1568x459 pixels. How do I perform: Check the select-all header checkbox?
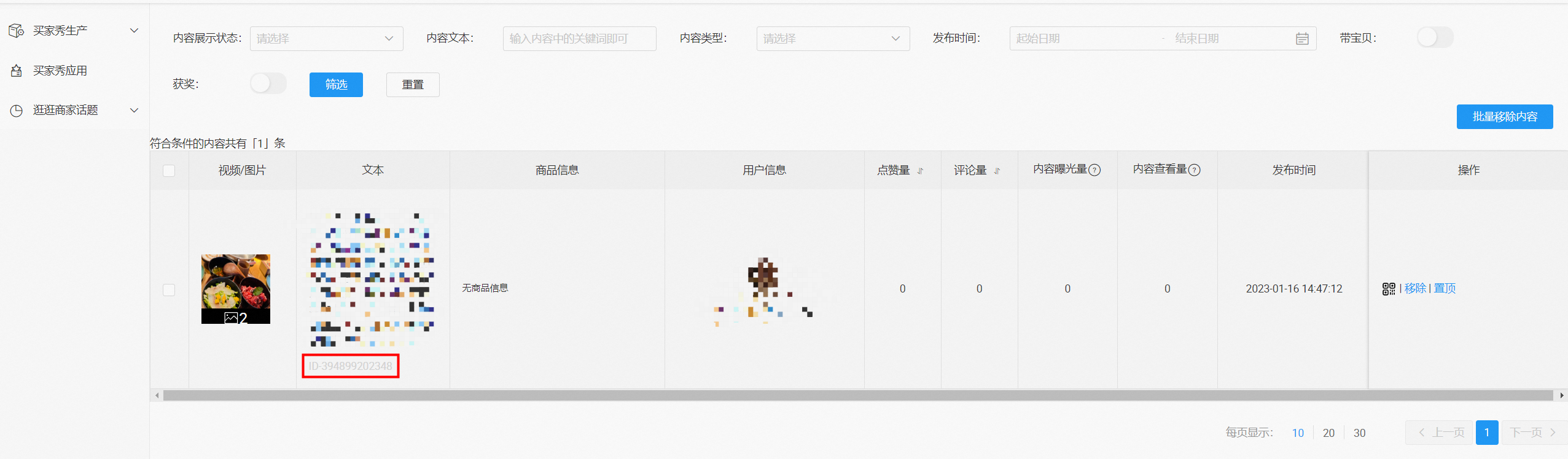pos(169,171)
